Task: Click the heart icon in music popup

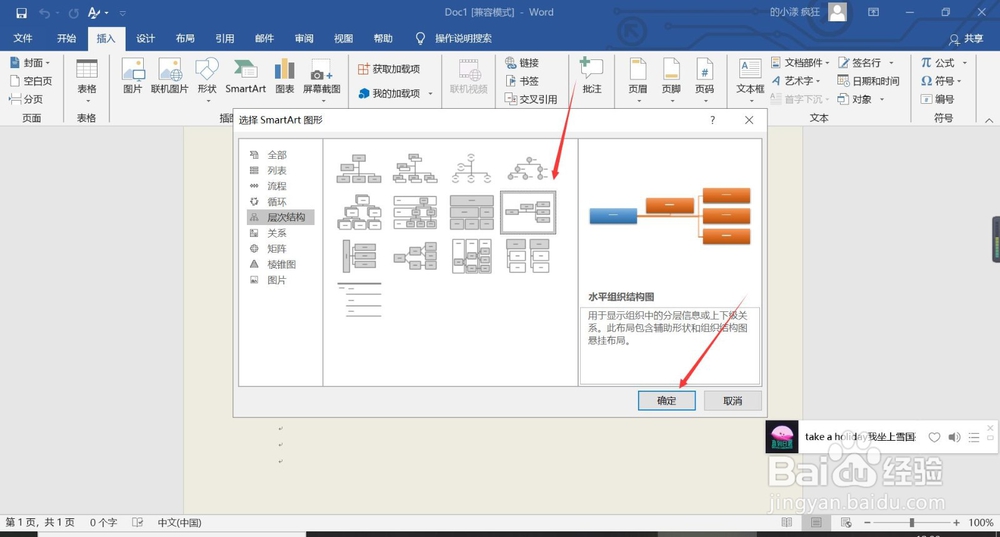Action: [x=934, y=437]
